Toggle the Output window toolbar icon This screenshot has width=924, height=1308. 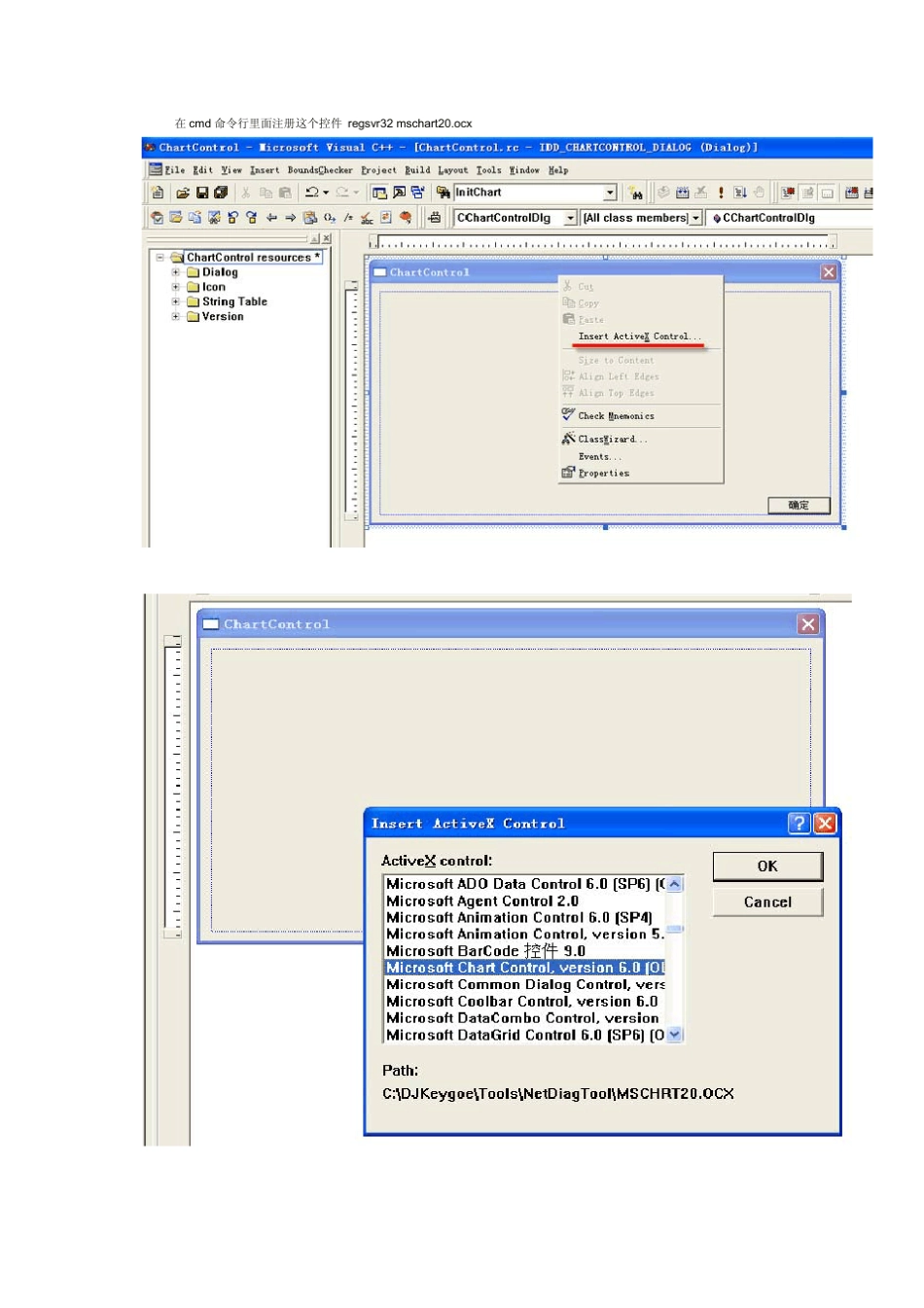(399, 193)
